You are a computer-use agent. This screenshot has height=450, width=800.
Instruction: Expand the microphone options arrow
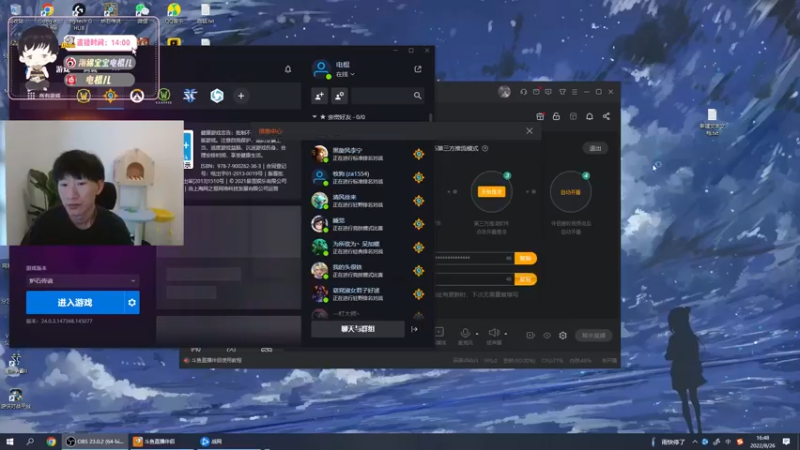click(477, 334)
